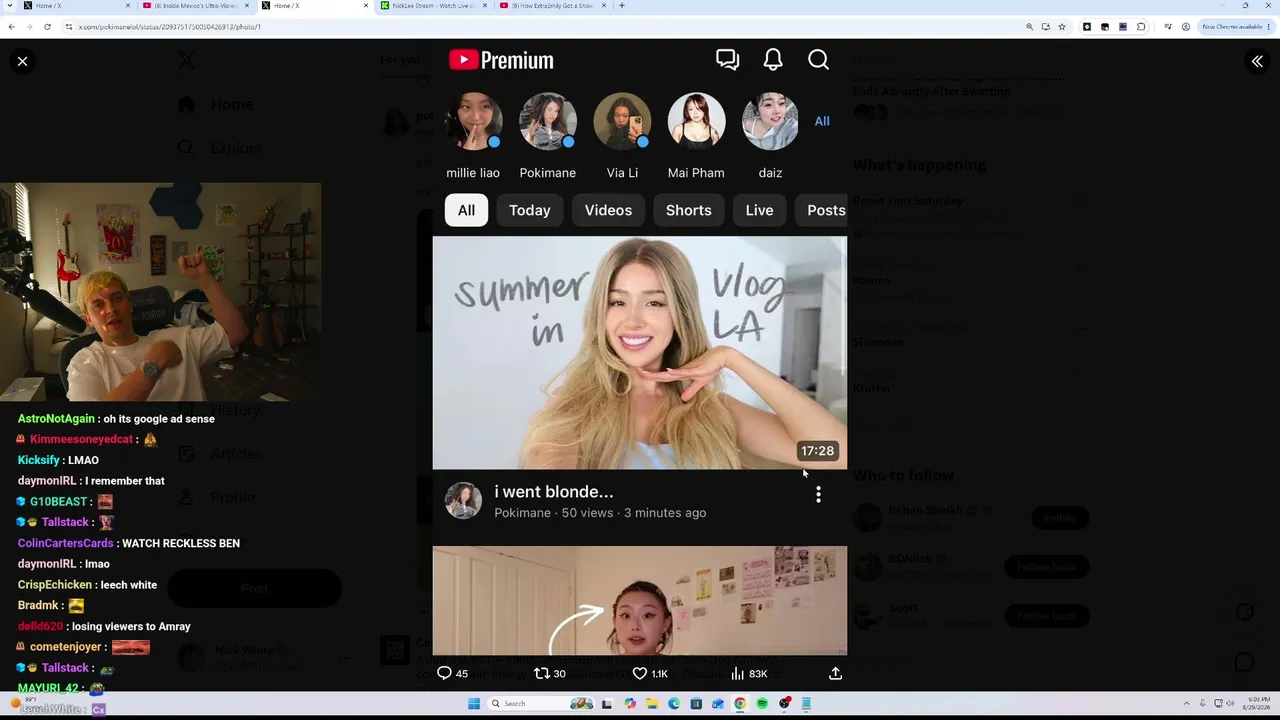Click "What's happening" heading in X sidebar
Viewport: 1280px width, 720px height.
[x=919, y=165]
